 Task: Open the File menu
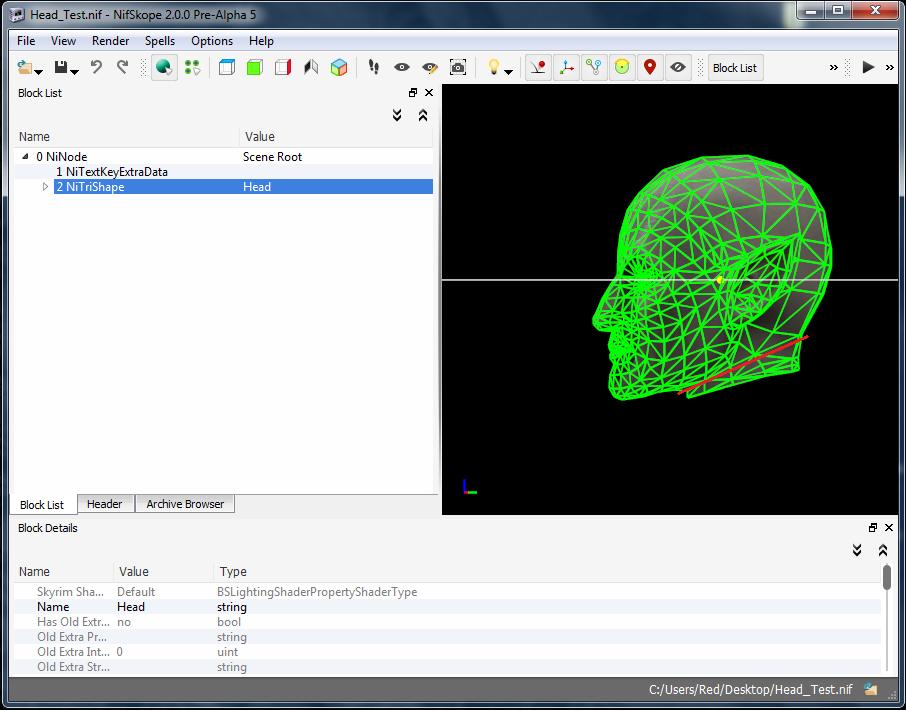[26, 41]
